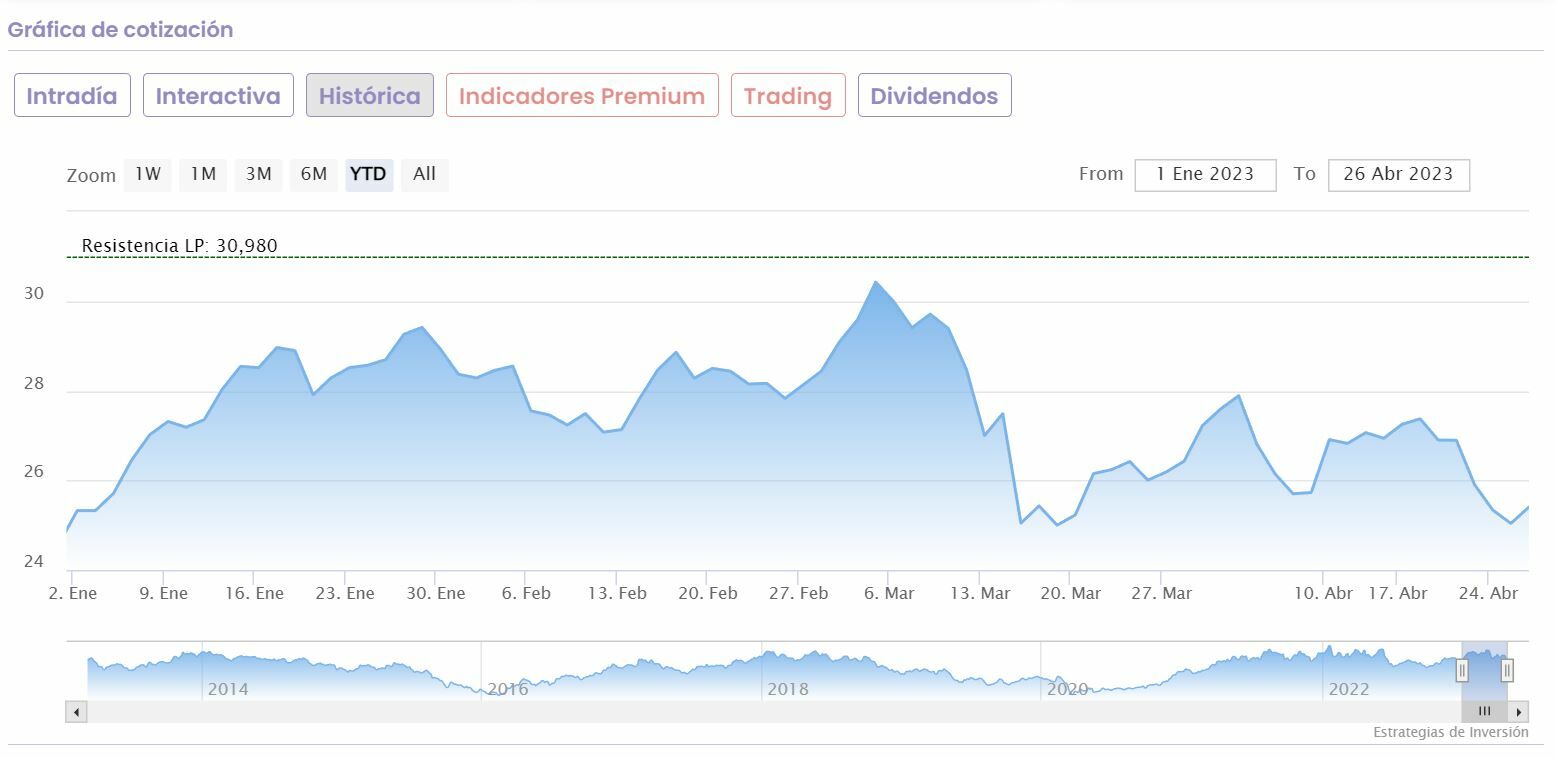This screenshot has height=758, width=1556.
Task: Click the To date field
Action: point(1398,174)
